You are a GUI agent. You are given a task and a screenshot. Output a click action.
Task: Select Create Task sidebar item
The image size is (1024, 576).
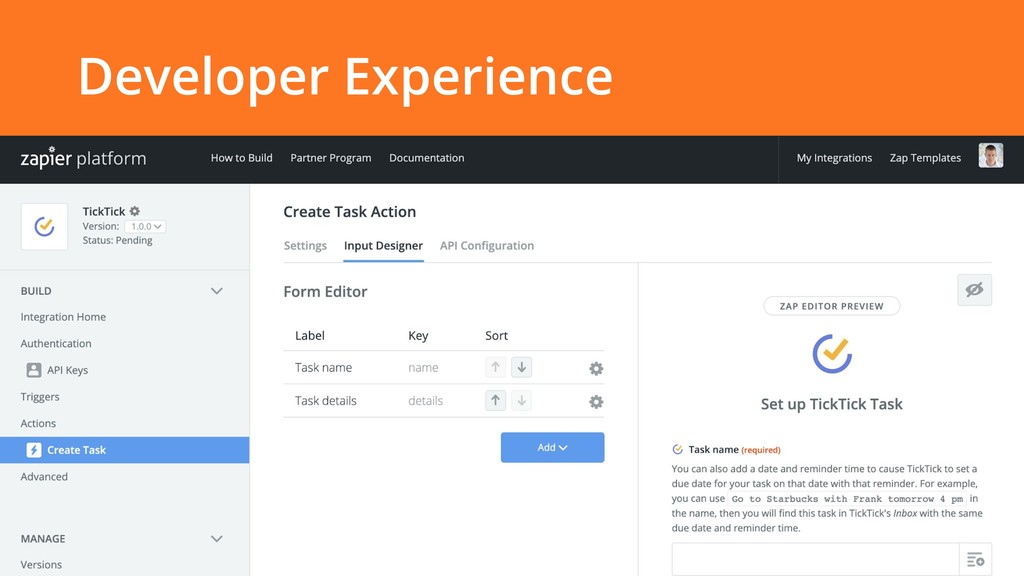[124, 450]
